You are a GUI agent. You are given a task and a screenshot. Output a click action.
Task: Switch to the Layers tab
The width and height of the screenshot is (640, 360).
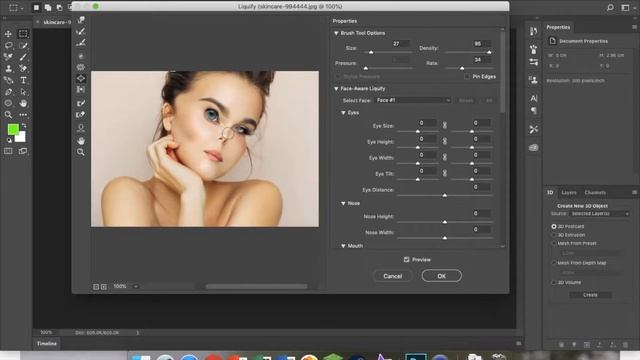pyautogui.click(x=569, y=193)
